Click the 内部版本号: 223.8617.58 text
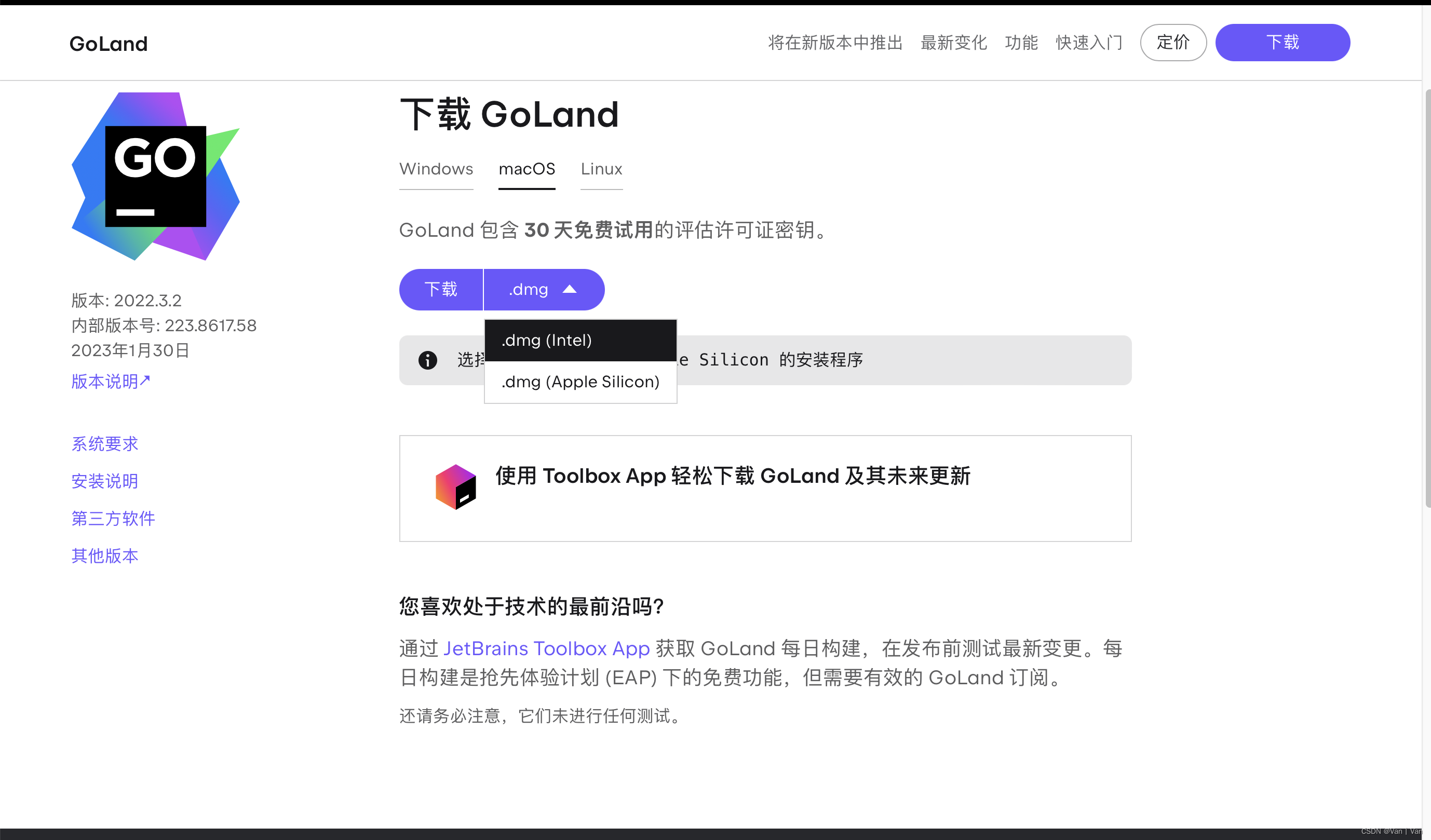 pos(164,326)
